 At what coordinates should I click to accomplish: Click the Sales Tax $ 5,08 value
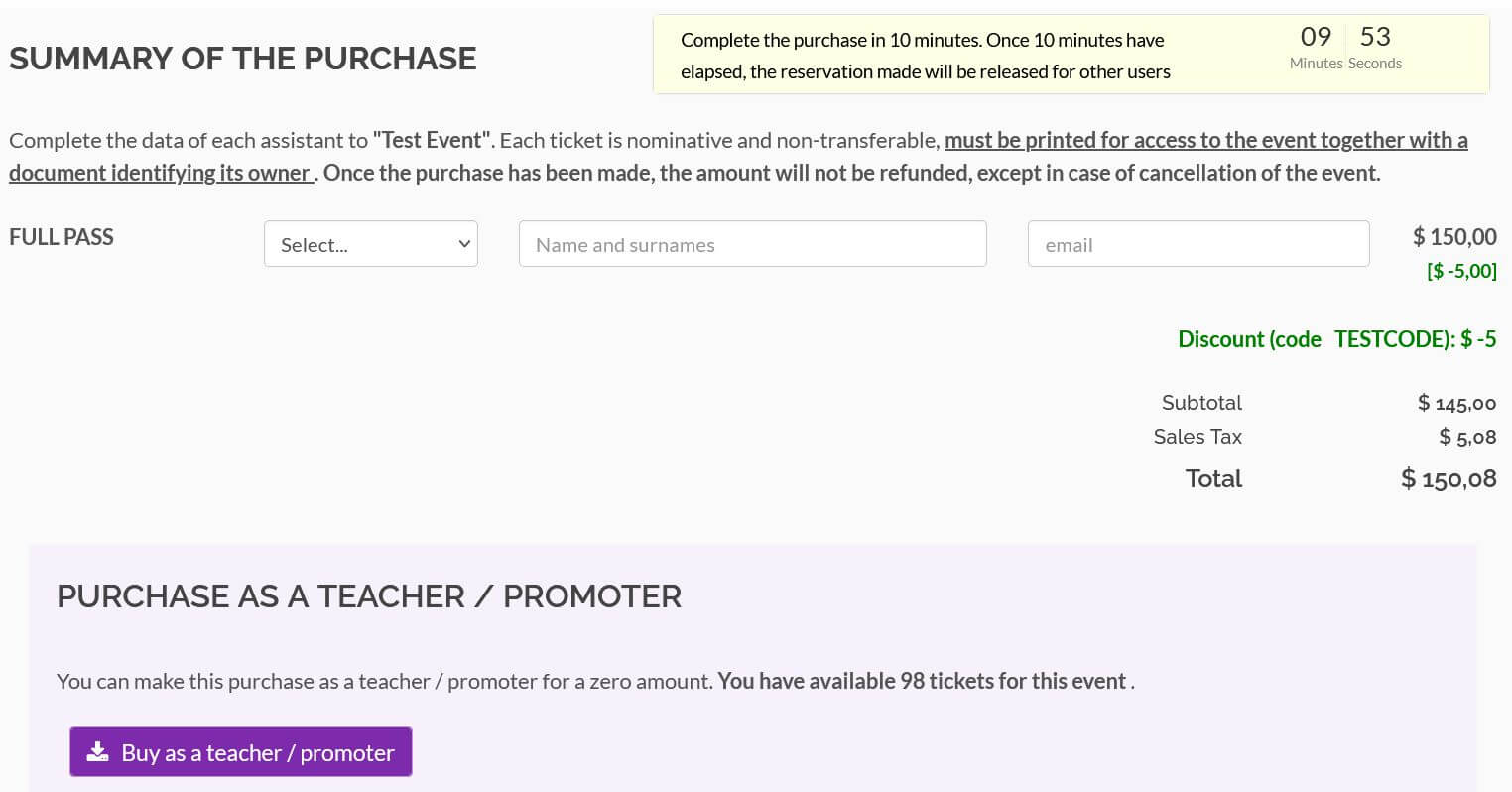[1467, 437]
